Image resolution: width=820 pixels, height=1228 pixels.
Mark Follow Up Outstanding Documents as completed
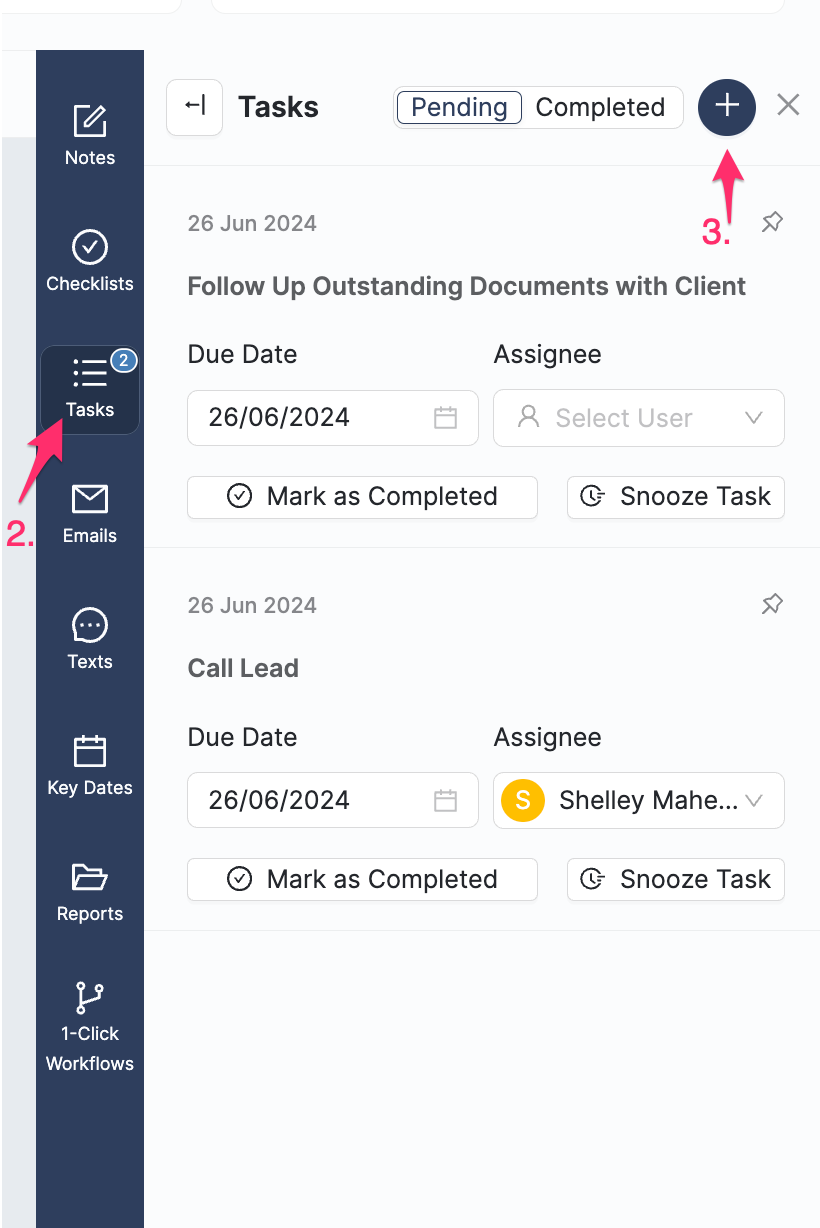(362, 496)
